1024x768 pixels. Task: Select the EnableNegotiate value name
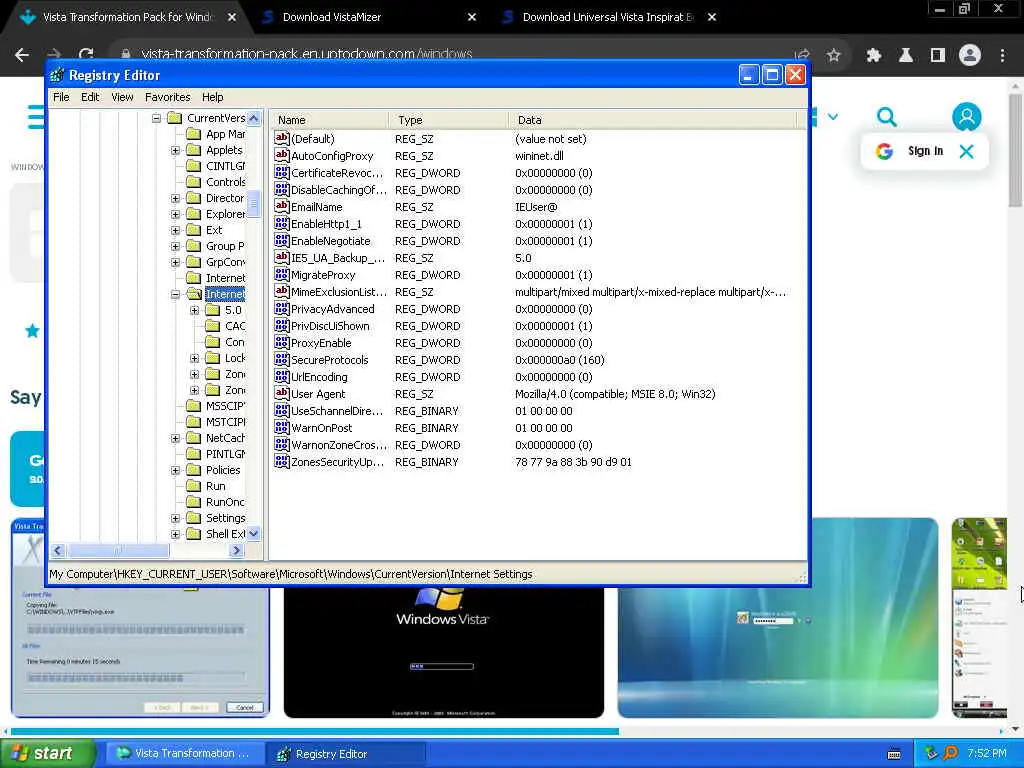click(x=330, y=241)
